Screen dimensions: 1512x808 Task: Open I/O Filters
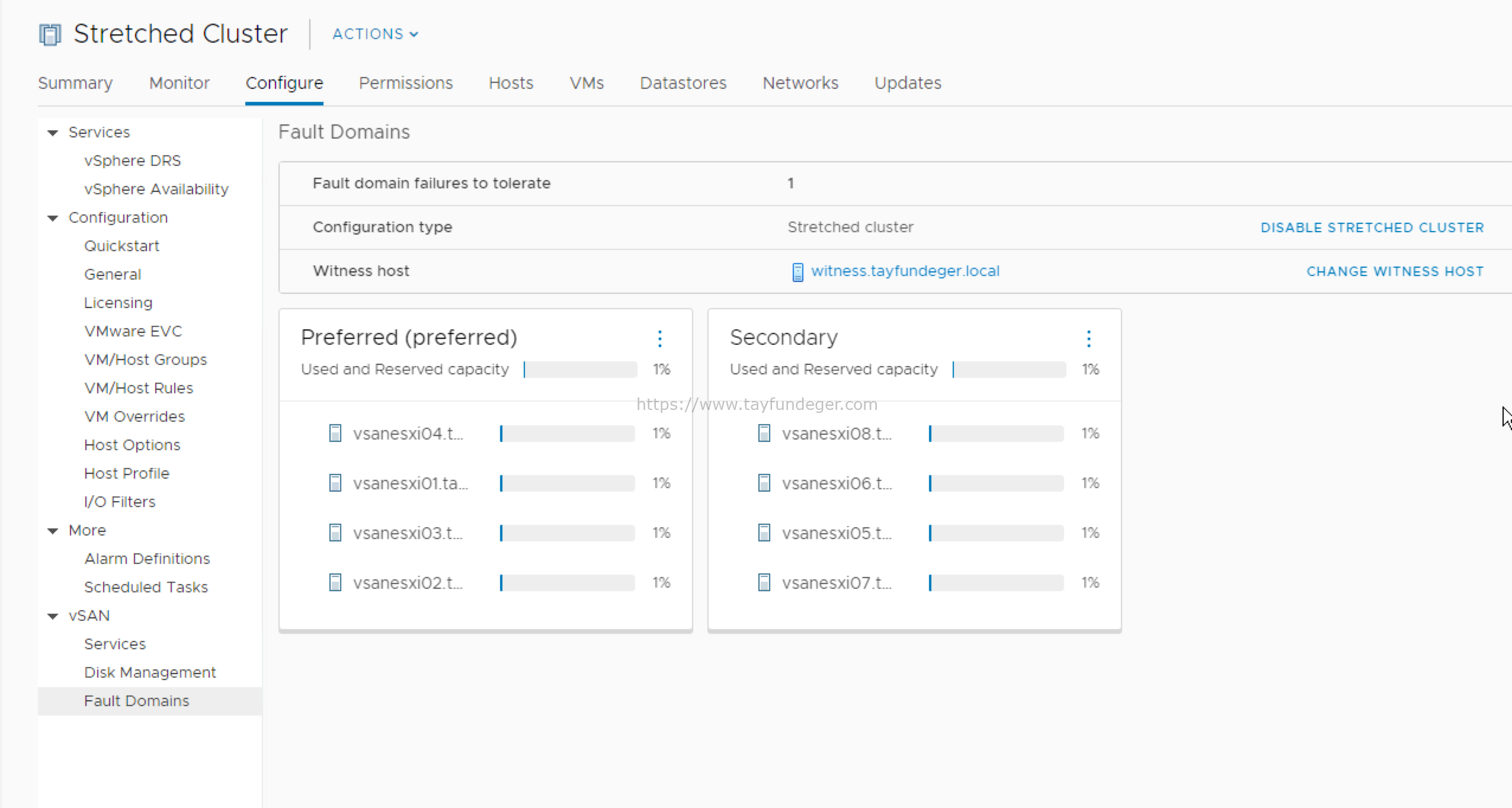pyautogui.click(x=120, y=502)
